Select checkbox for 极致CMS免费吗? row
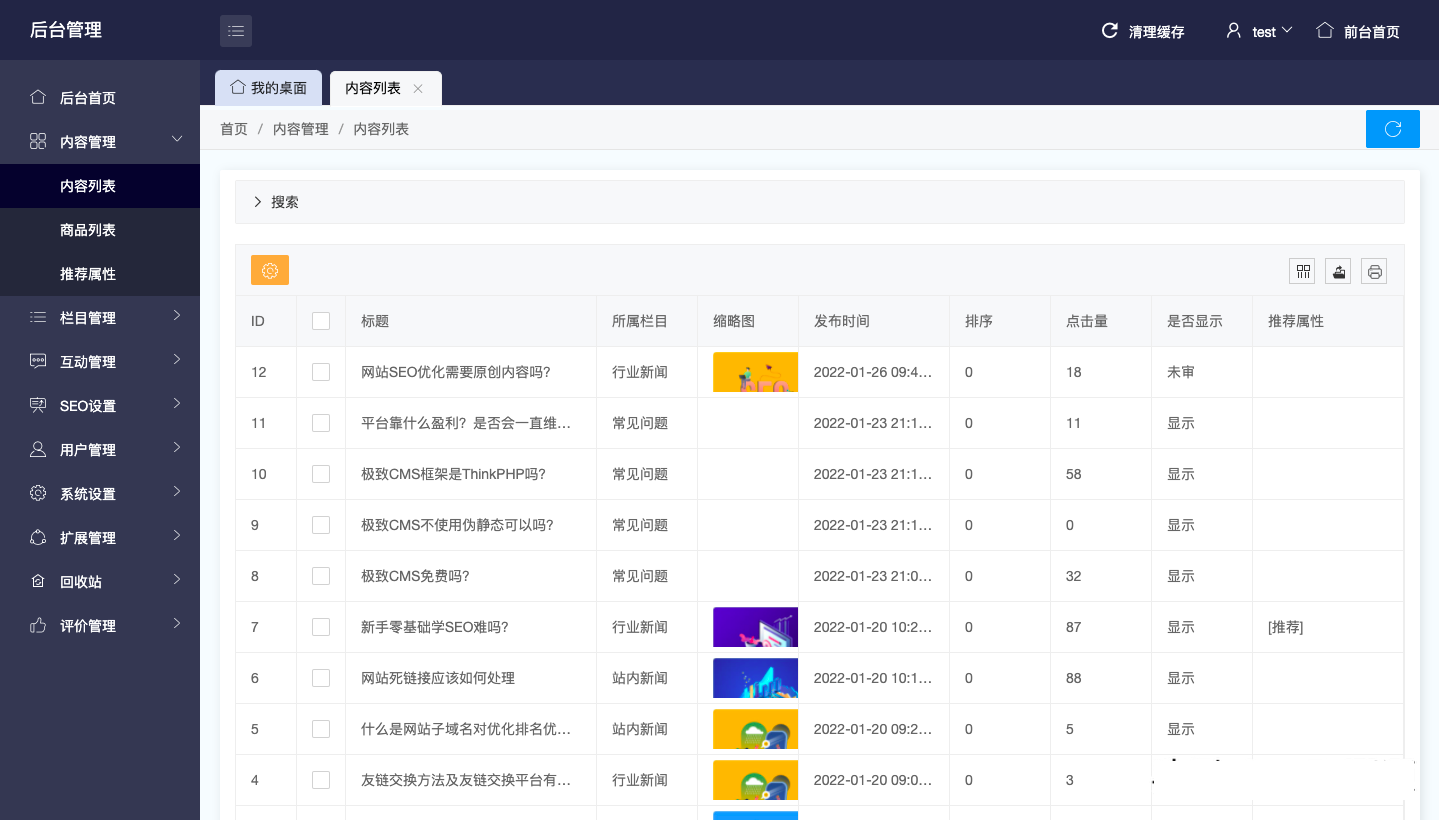The height and width of the screenshot is (820, 1439). click(321, 576)
